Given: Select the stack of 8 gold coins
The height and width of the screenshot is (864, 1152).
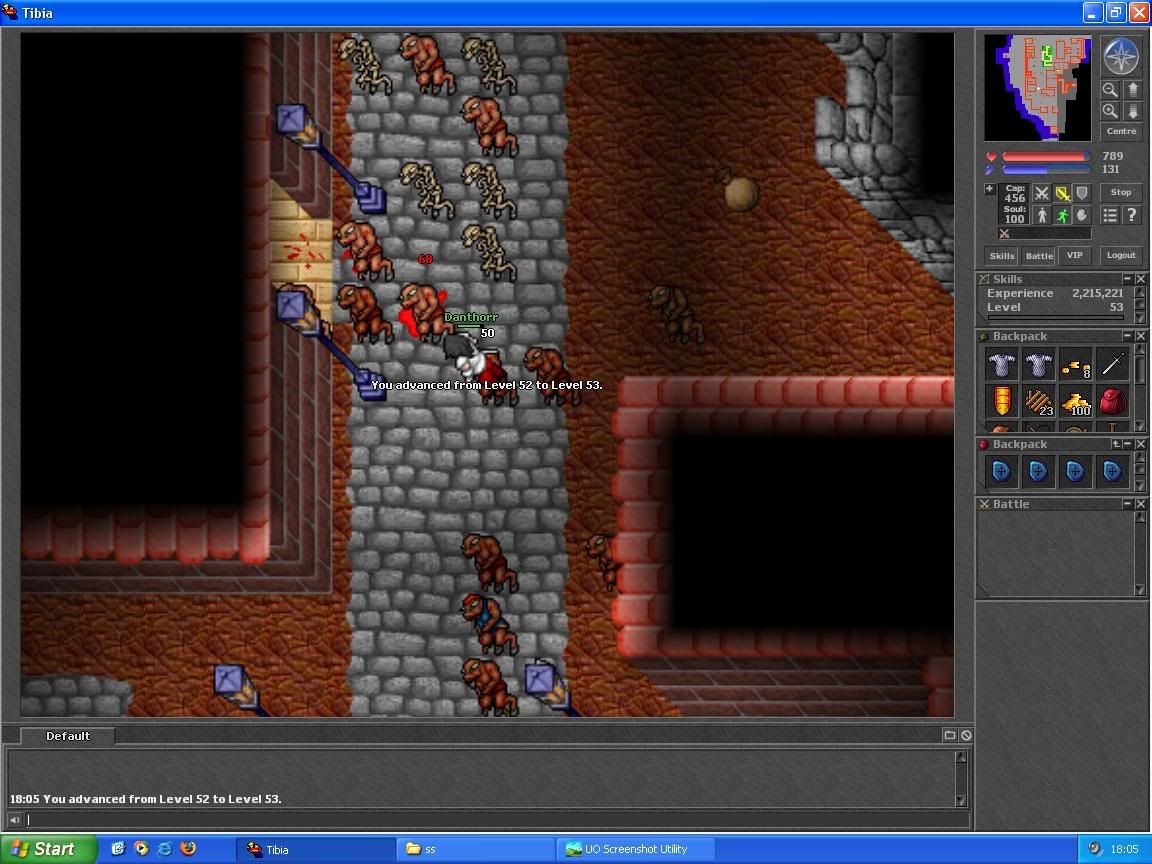Looking at the screenshot, I should click(x=1076, y=364).
